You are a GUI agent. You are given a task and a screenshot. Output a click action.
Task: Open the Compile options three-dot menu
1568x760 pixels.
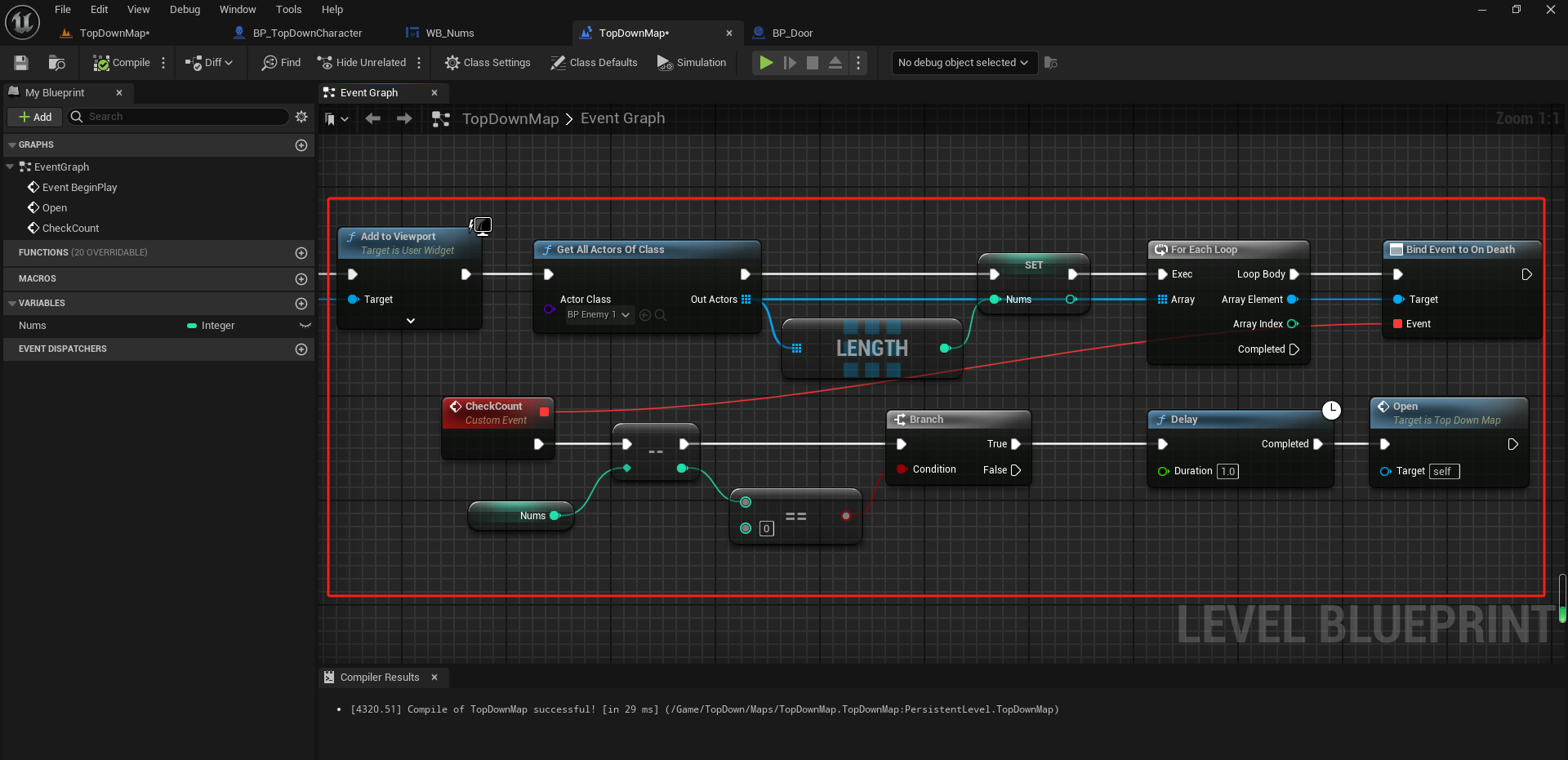coord(163,63)
